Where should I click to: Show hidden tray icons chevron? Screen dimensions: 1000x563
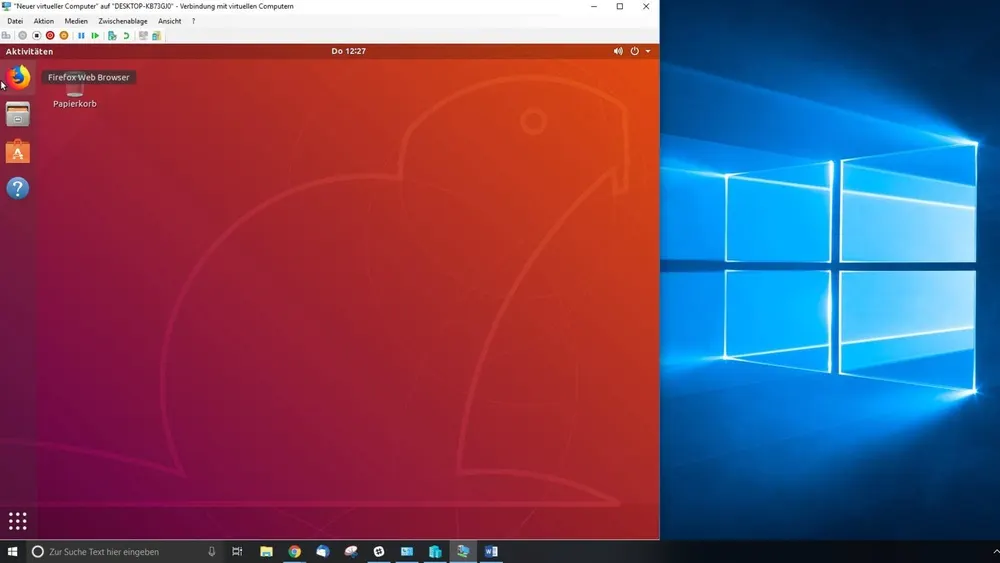(x=996, y=552)
